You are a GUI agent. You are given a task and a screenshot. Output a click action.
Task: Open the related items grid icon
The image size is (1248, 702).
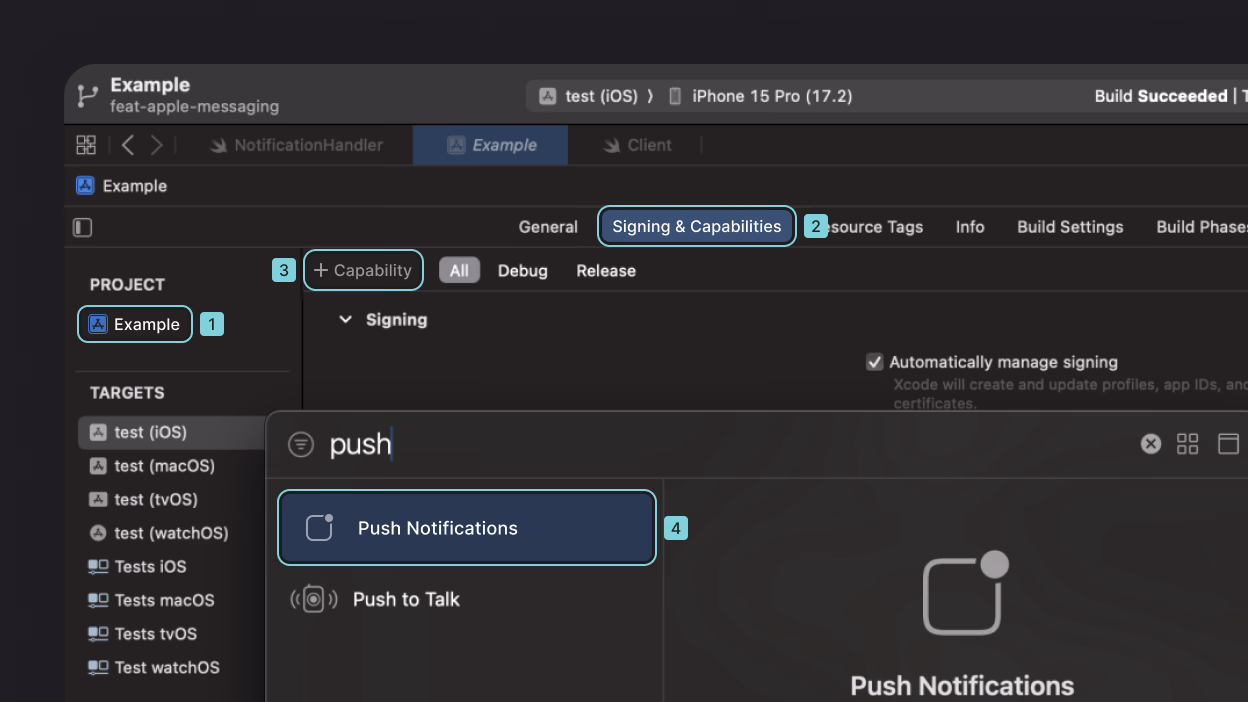pyautogui.click(x=86, y=145)
